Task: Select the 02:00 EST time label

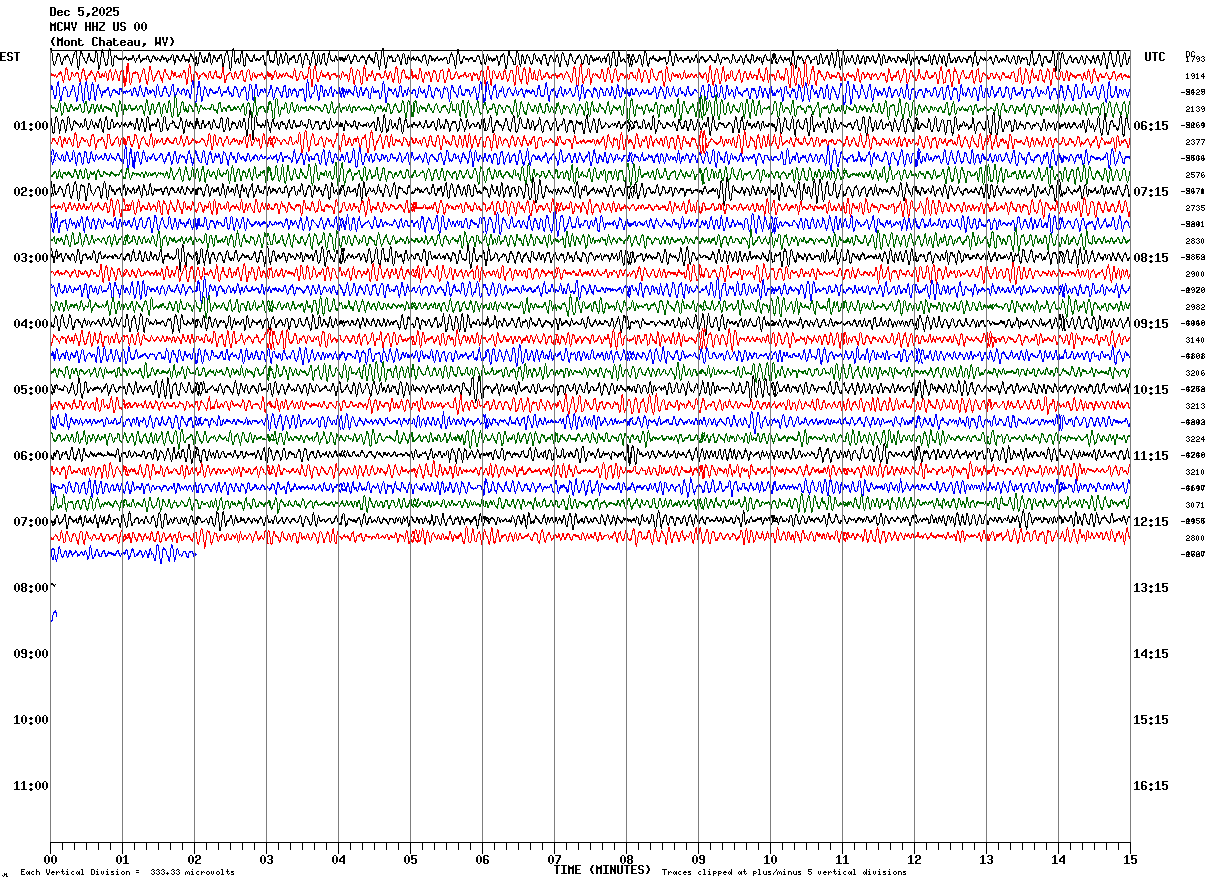Action: click(x=31, y=192)
